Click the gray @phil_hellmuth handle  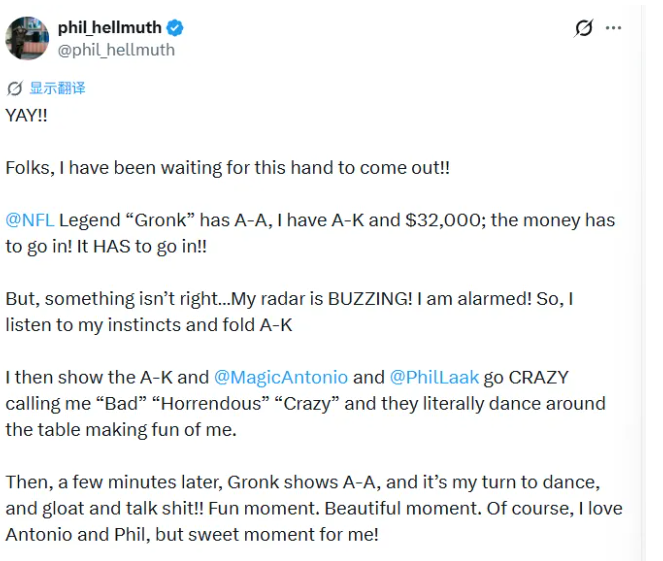[x=116, y=50]
